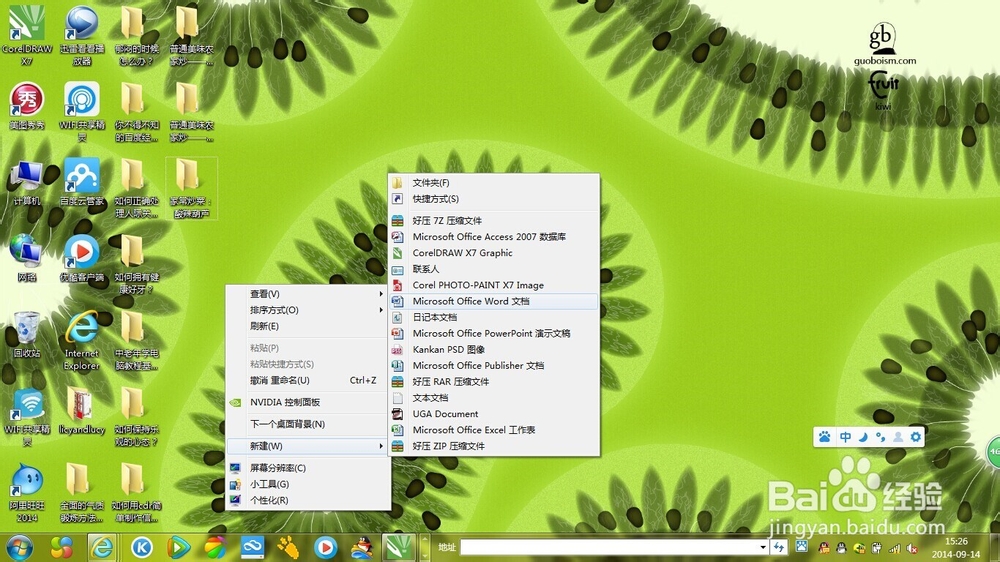
Task: Select the 家常妙菜：酸辣葫芦 folder
Action: click(191, 189)
